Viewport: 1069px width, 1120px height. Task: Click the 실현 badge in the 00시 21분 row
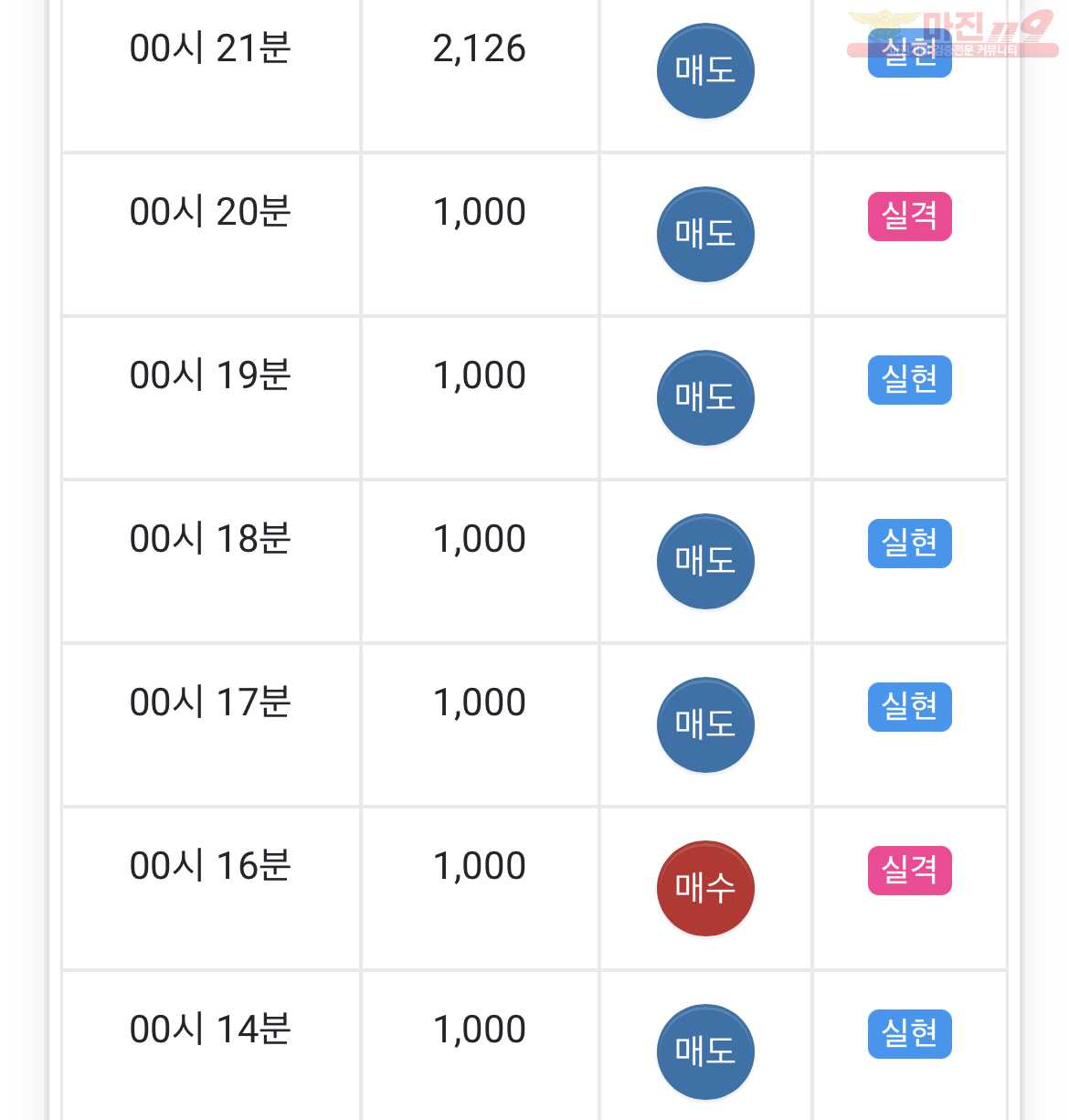click(909, 53)
